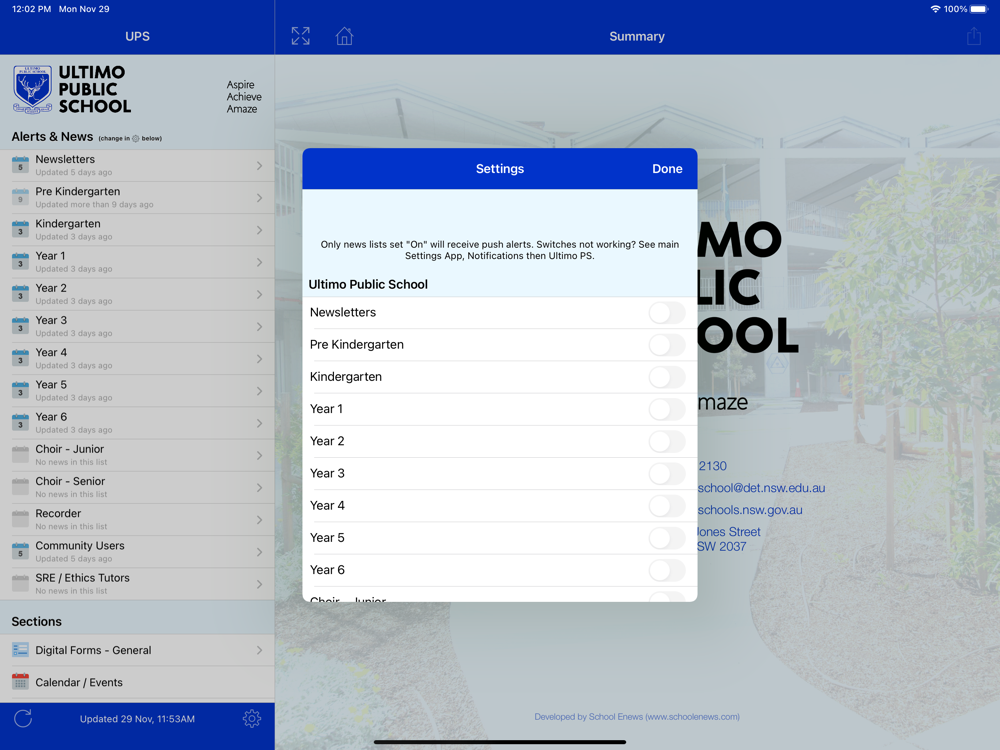This screenshot has width=1000, height=750.
Task: Tap the Pre Kindergarten calendar icon
Action: click(20, 196)
